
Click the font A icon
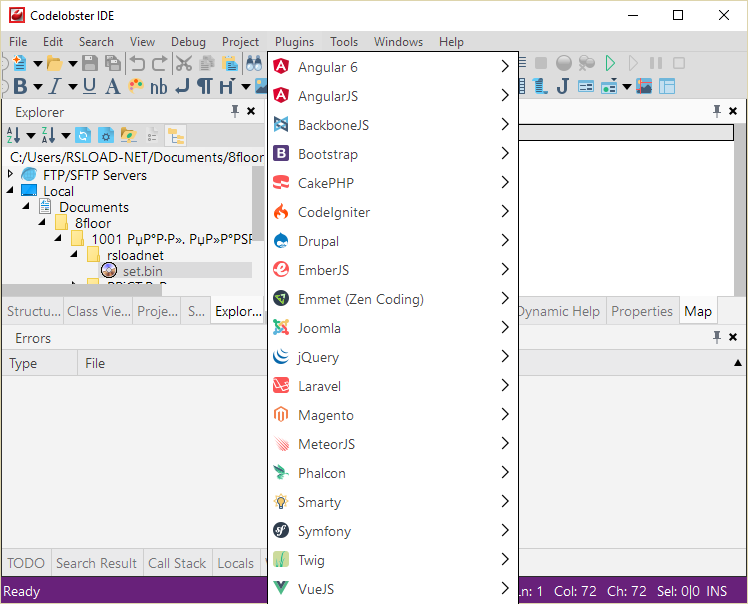[113, 87]
